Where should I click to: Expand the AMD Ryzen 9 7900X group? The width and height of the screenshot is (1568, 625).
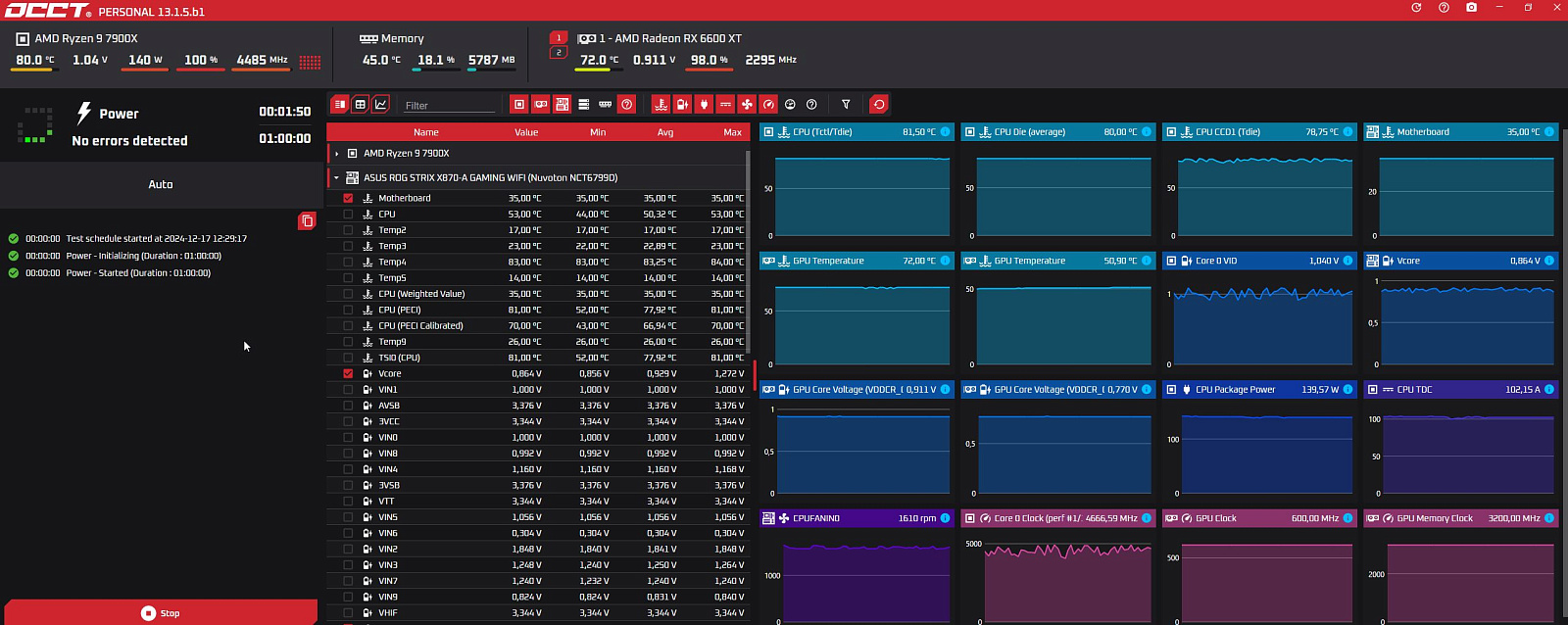click(x=336, y=154)
